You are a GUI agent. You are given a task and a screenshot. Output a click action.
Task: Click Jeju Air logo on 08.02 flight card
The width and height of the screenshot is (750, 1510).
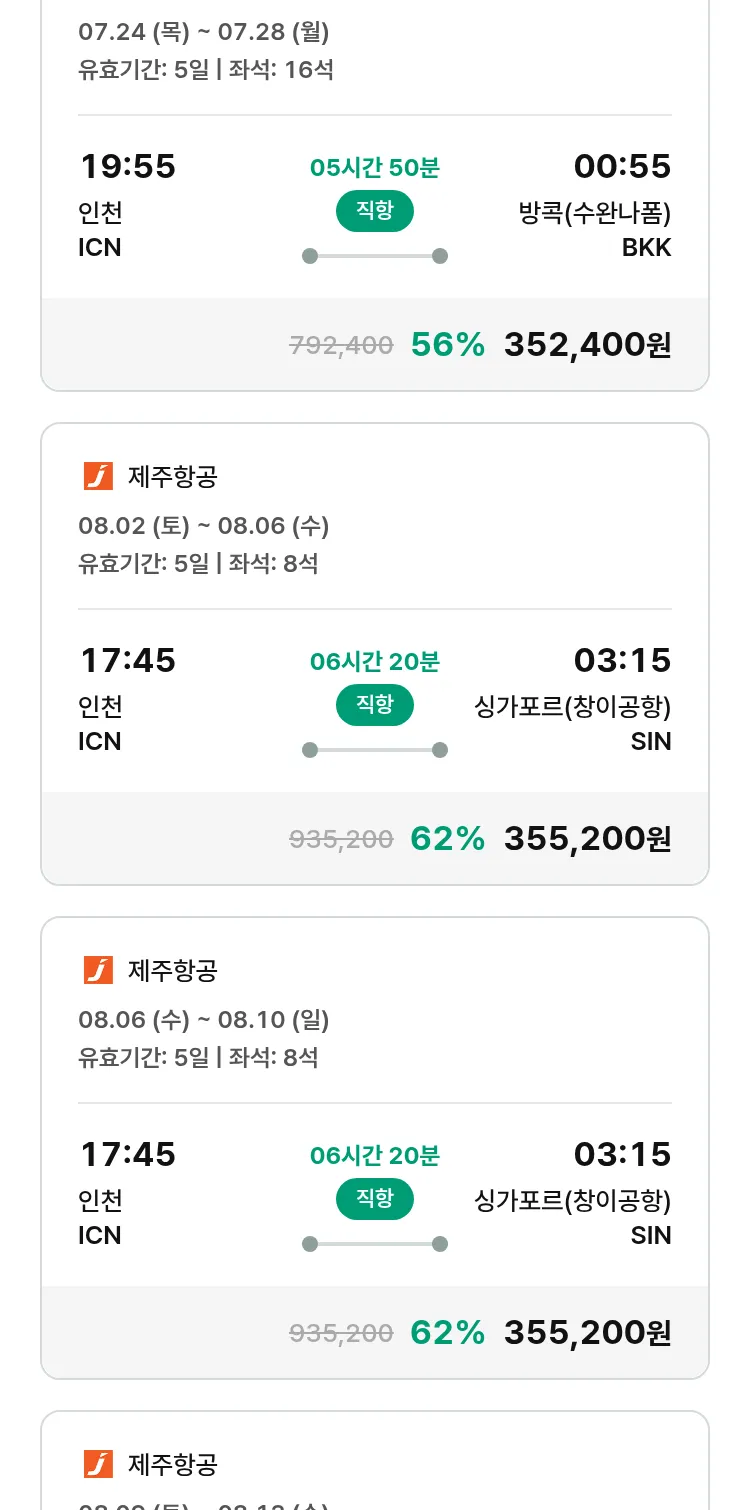(98, 477)
